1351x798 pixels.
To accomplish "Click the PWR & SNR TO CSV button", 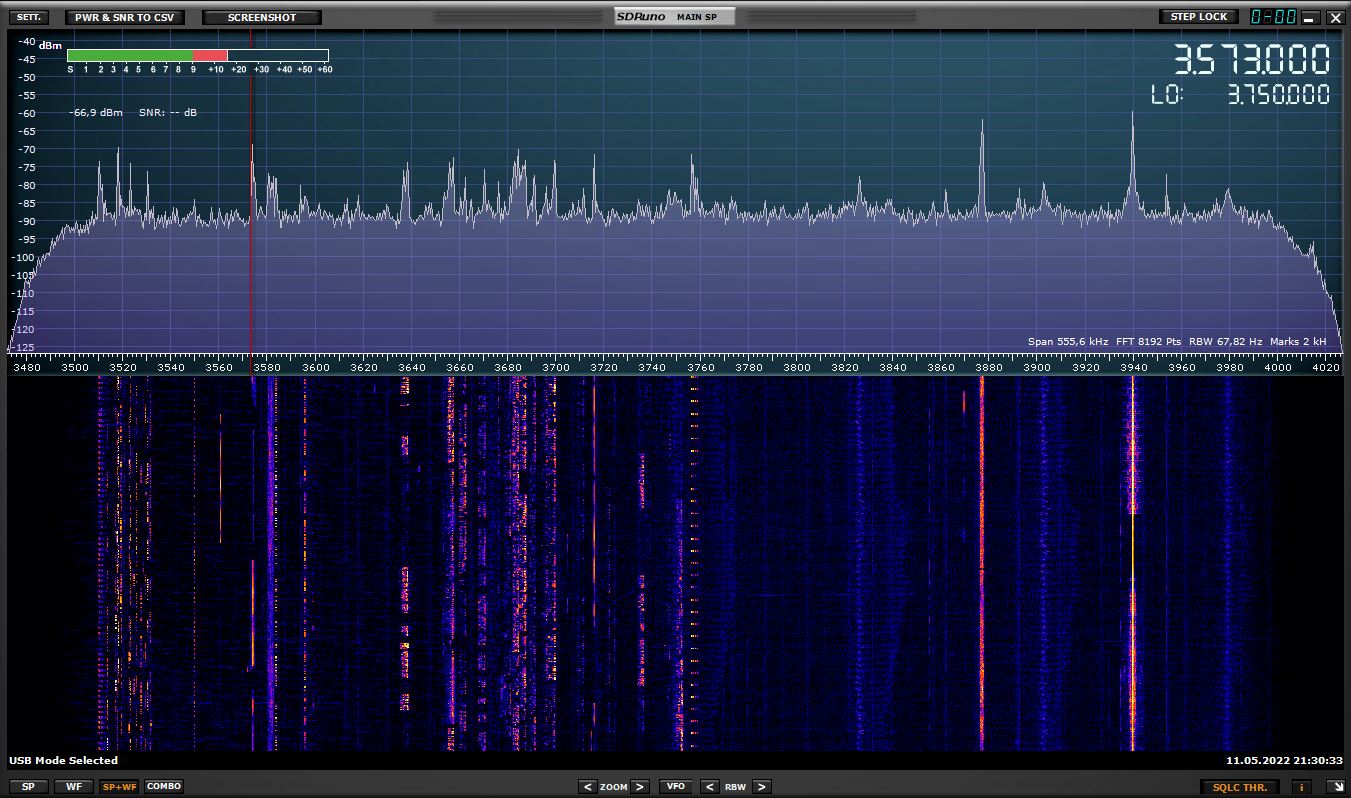I will pyautogui.click(x=124, y=17).
